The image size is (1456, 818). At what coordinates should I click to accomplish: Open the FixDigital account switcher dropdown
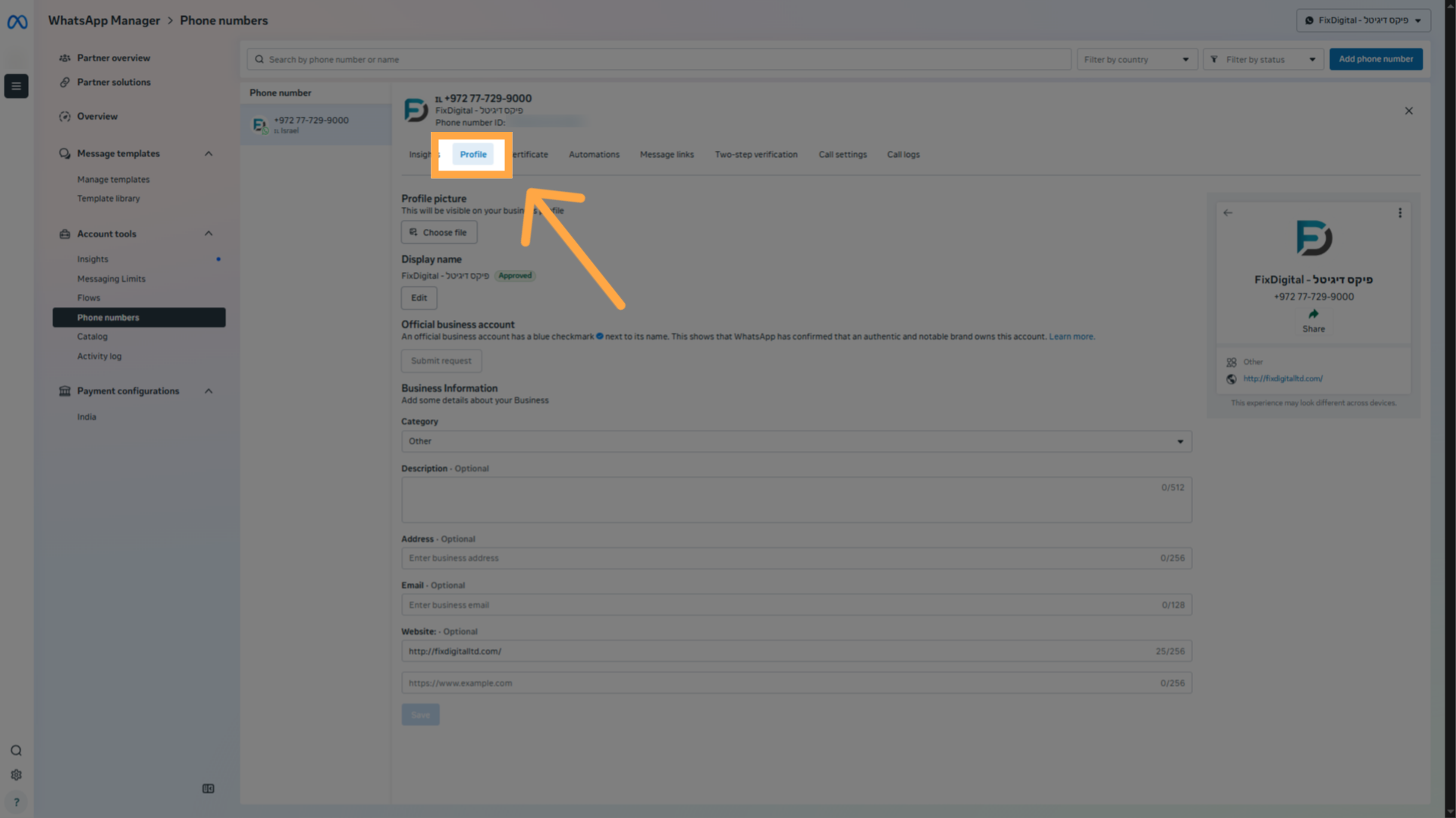1363,20
